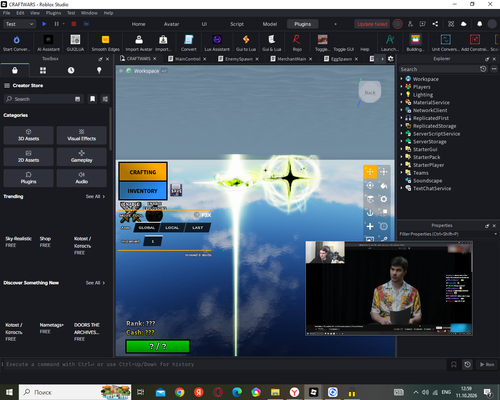Click the command bar input
This screenshot has width=500, height=400.
[x=223, y=364]
